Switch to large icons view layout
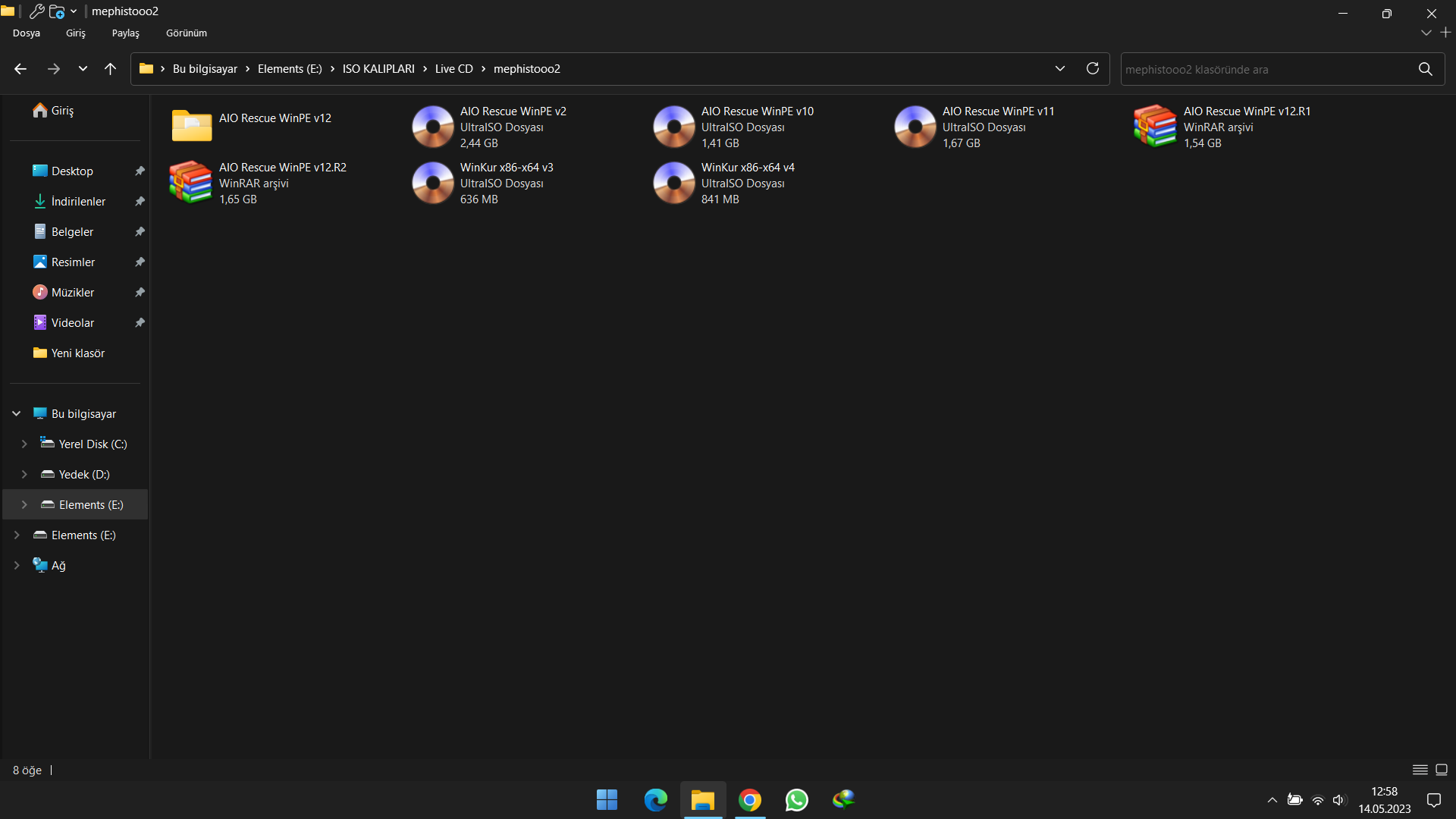This screenshot has height=819, width=1456. 1442,770
